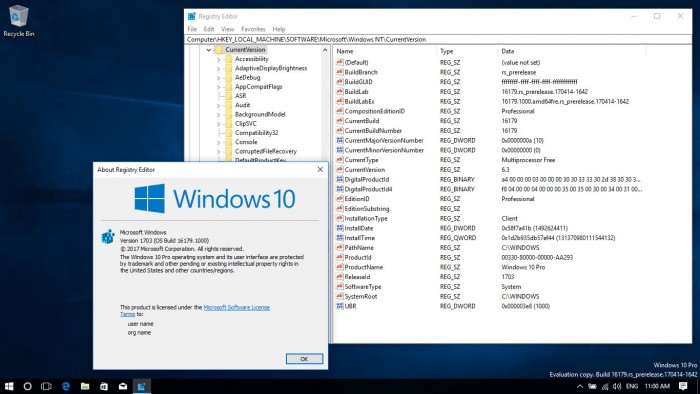Select the CorruptedFileRecovery key
This screenshot has height=394, width=700.
(266, 151)
